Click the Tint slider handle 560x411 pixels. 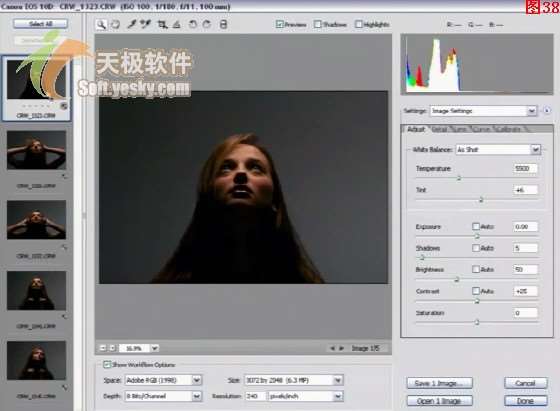point(481,200)
